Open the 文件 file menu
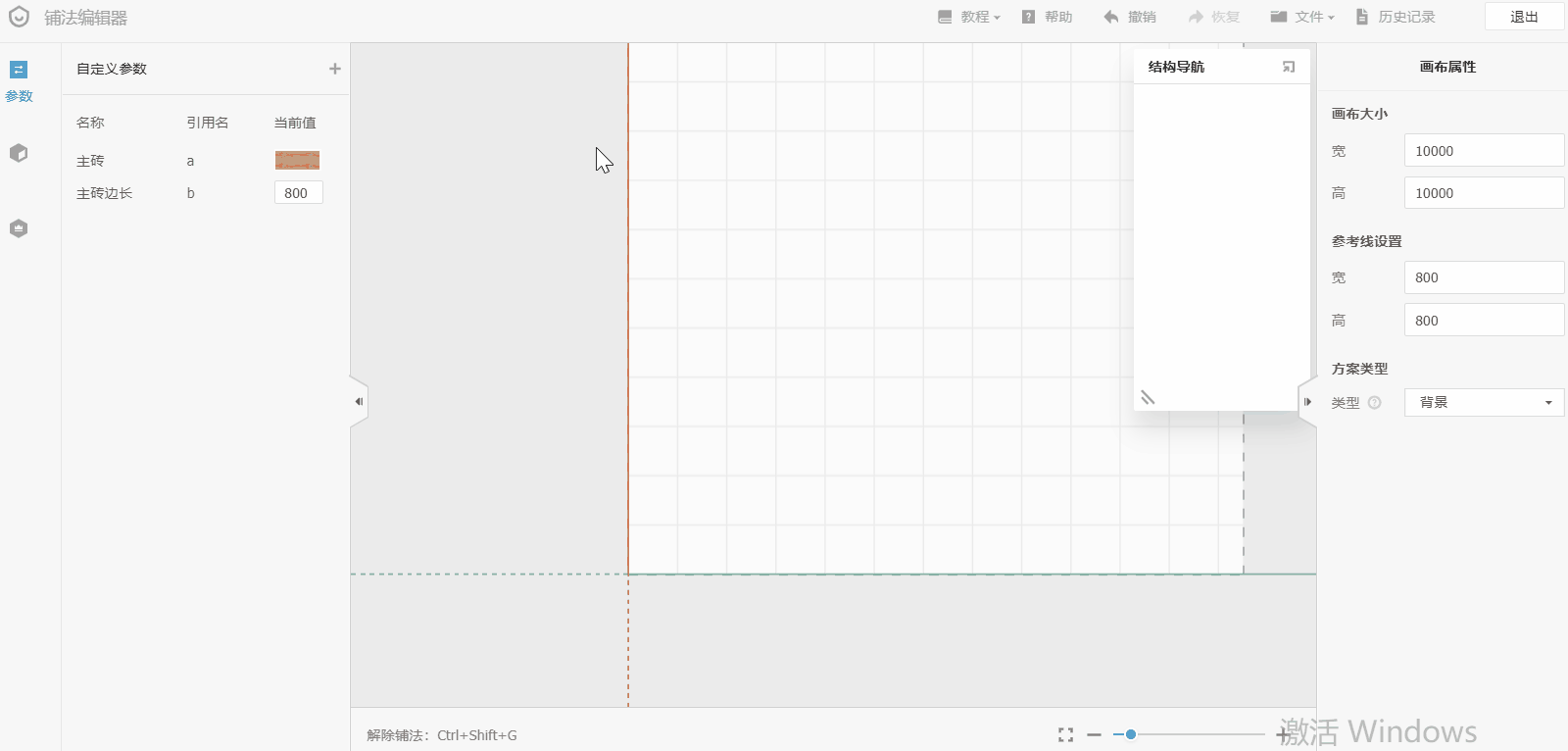1568x751 pixels. pyautogui.click(x=1302, y=17)
